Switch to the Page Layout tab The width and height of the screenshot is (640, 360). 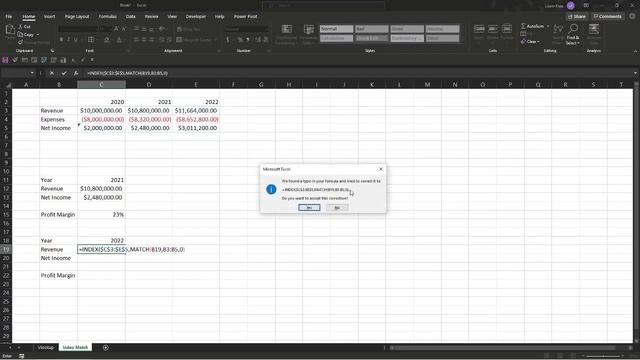click(77, 16)
